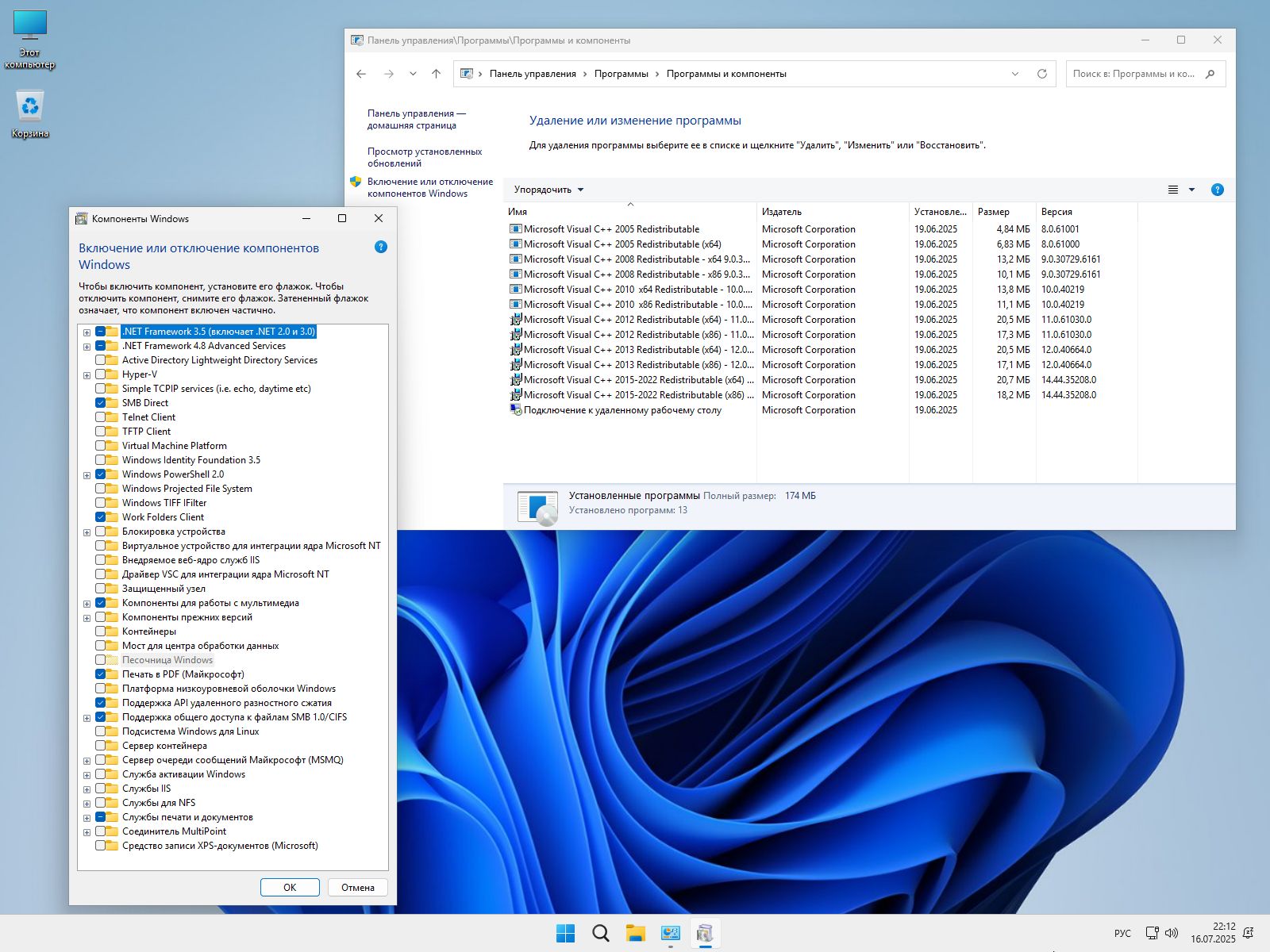
Task: Open Упорядочить menu
Action: tap(548, 190)
